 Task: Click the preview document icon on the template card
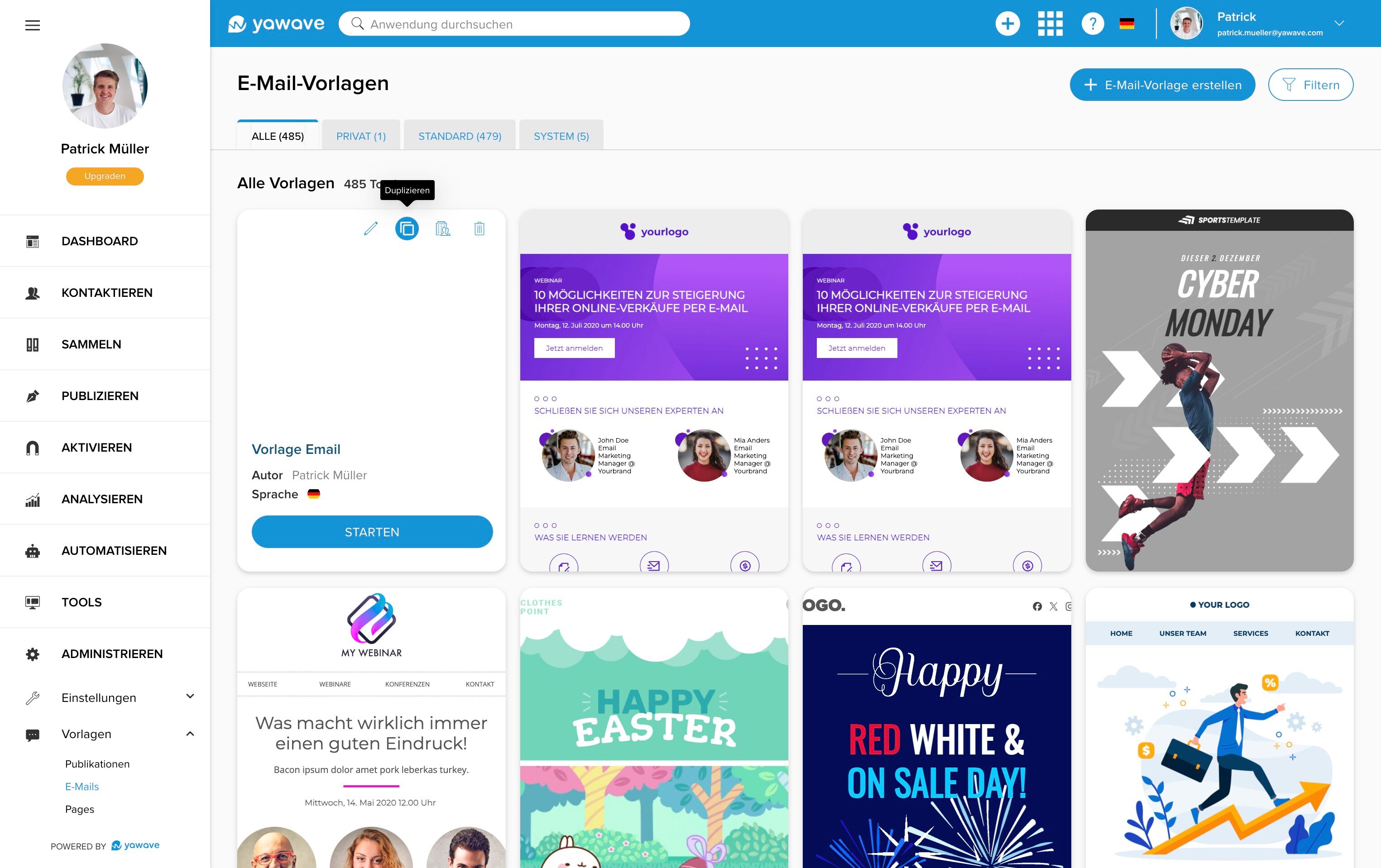[x=443, y=229]
